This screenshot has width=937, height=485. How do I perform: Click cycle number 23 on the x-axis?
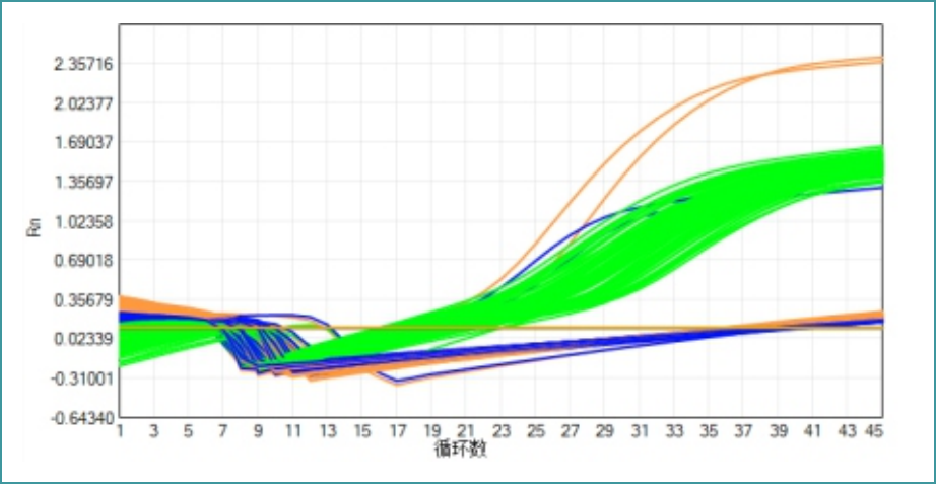[x=501, y=431]
